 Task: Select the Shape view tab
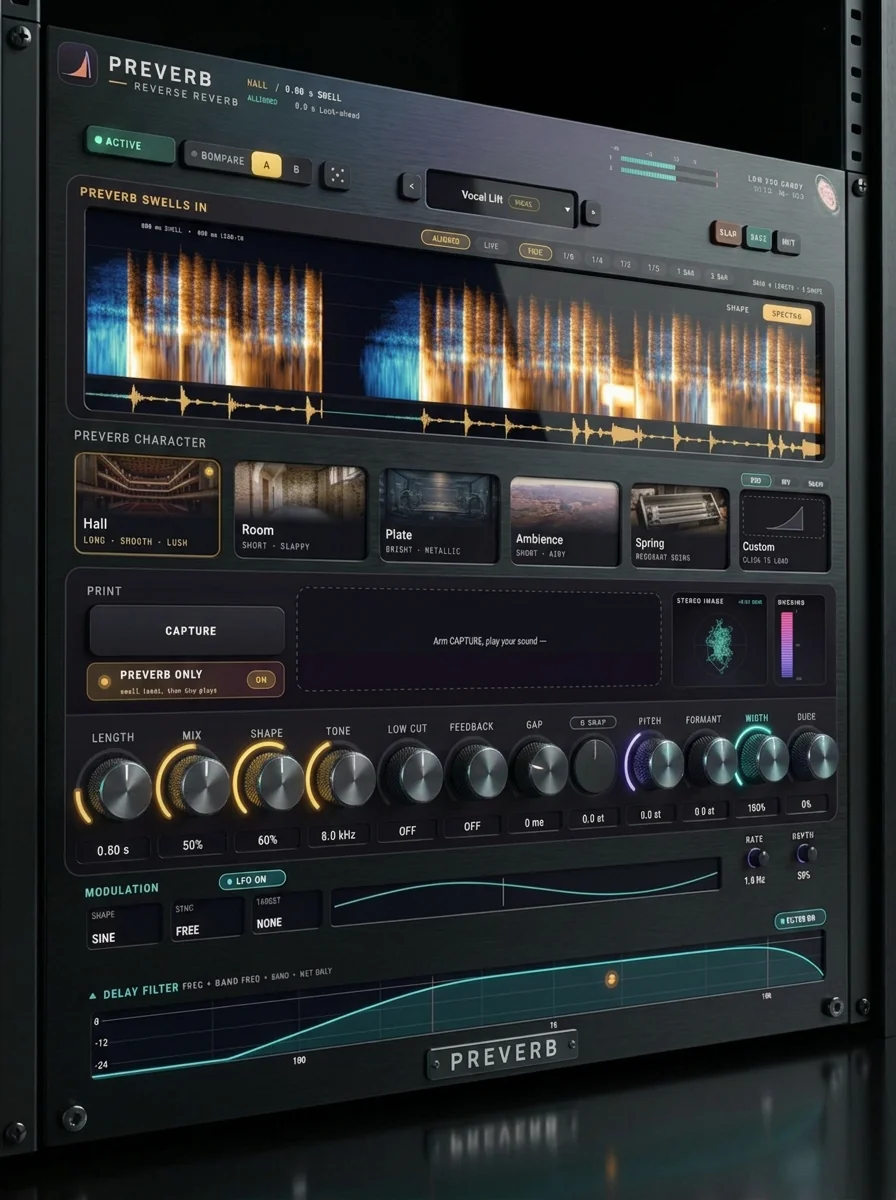coord(738,309)
